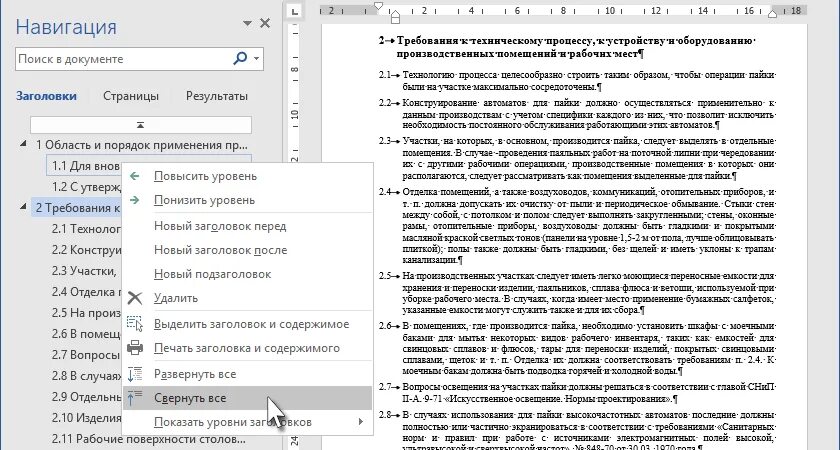Choose Развернуть все

[248, 374]
